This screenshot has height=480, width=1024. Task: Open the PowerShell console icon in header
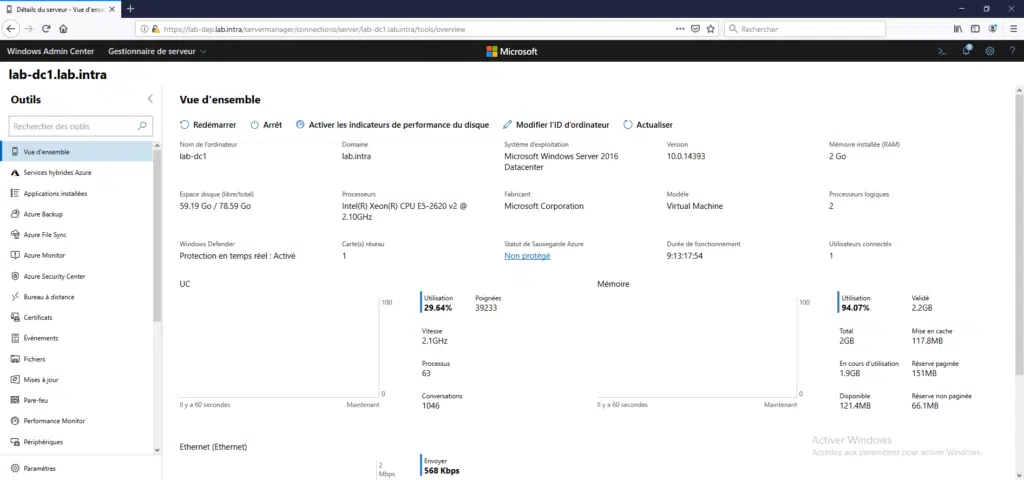click(942, 51)
